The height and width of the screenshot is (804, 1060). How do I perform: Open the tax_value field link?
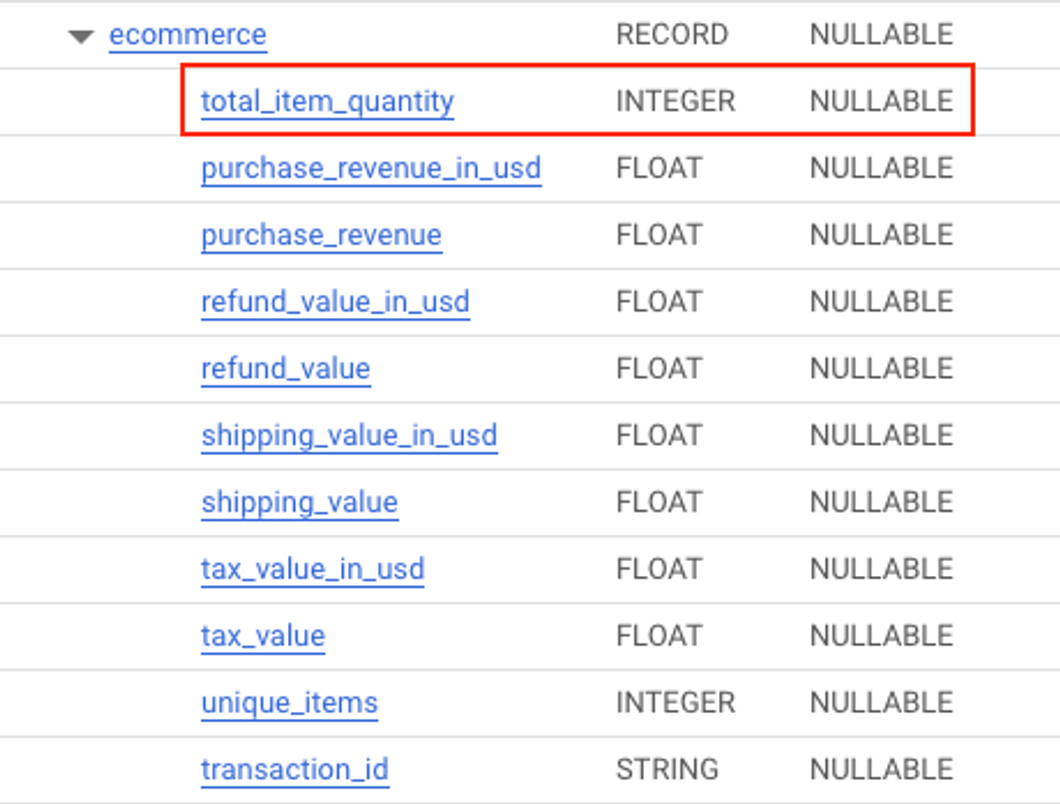[263, 636]
